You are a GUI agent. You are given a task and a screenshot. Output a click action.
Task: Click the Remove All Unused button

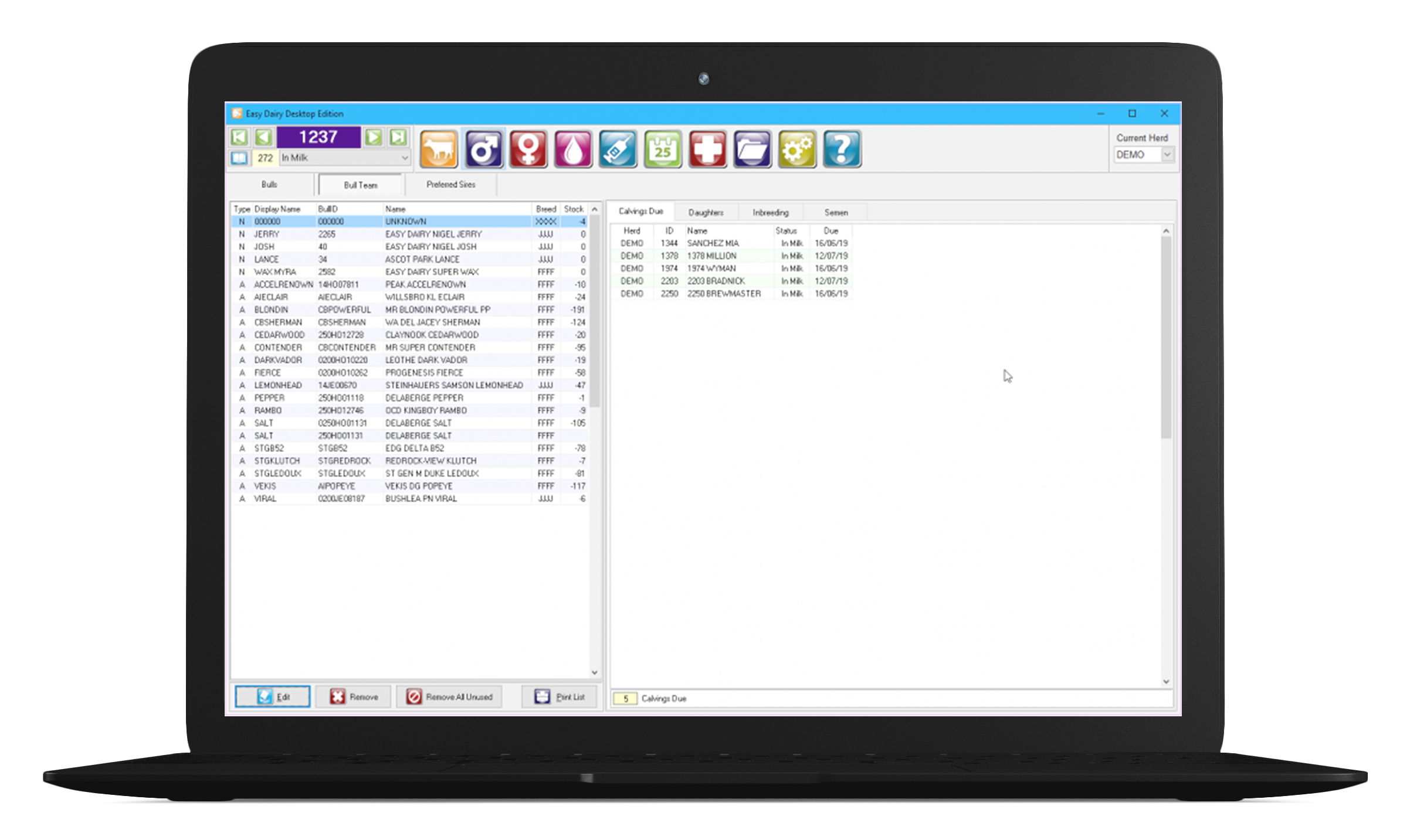tap(449, 697)
